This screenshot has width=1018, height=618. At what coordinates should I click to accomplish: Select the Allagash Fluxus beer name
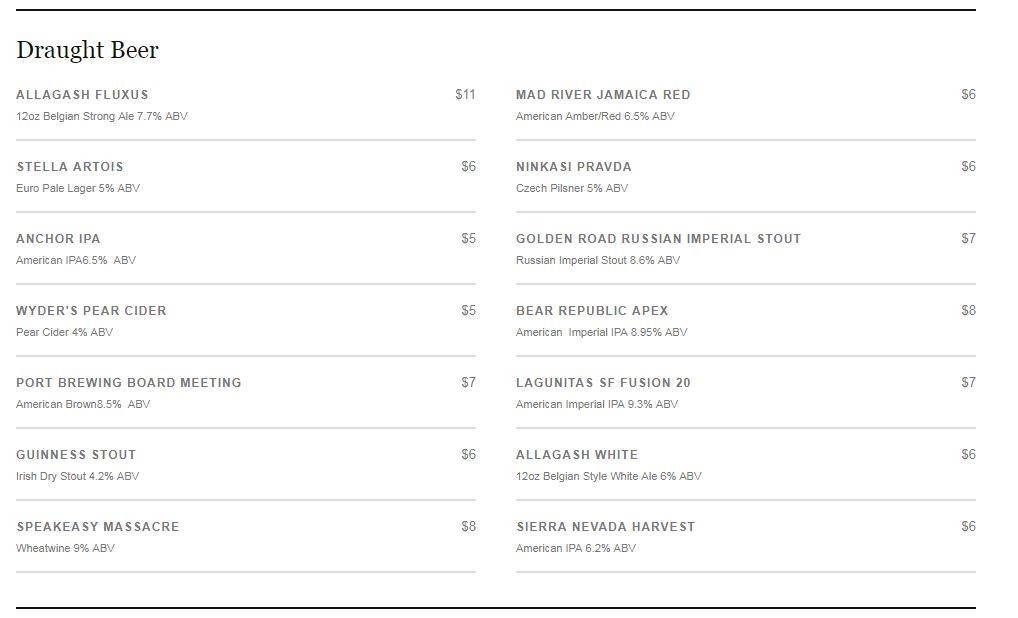[82, 95]
